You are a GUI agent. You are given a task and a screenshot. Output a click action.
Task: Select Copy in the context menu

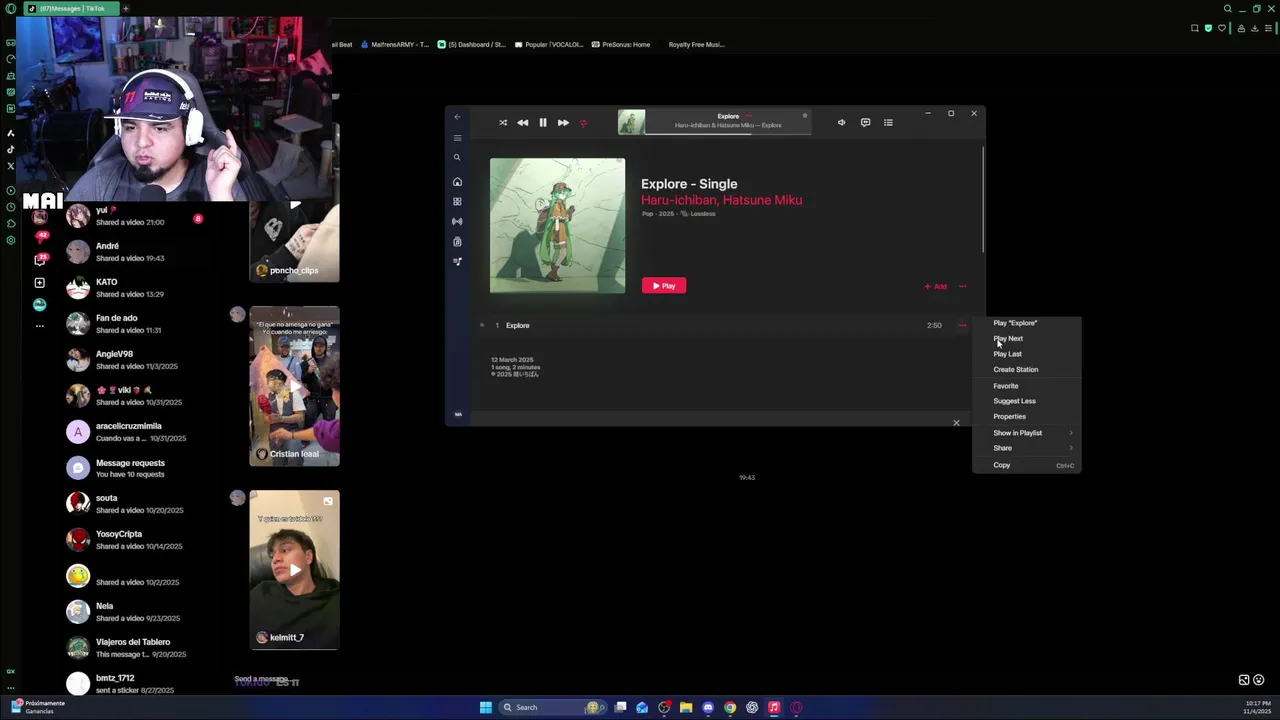click(x=1027, y=465)
